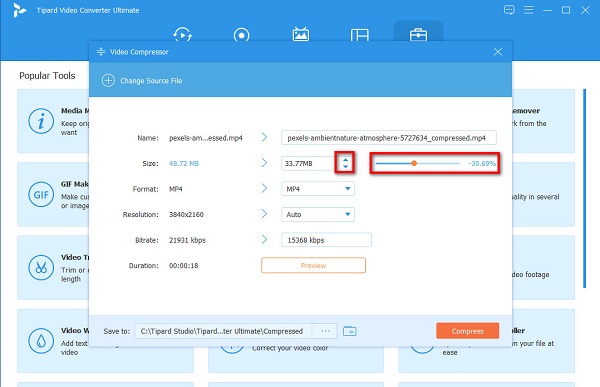Click the arrow next to Size row
The height and width of the screenshot is (387, 600).
tap(264, 163)
